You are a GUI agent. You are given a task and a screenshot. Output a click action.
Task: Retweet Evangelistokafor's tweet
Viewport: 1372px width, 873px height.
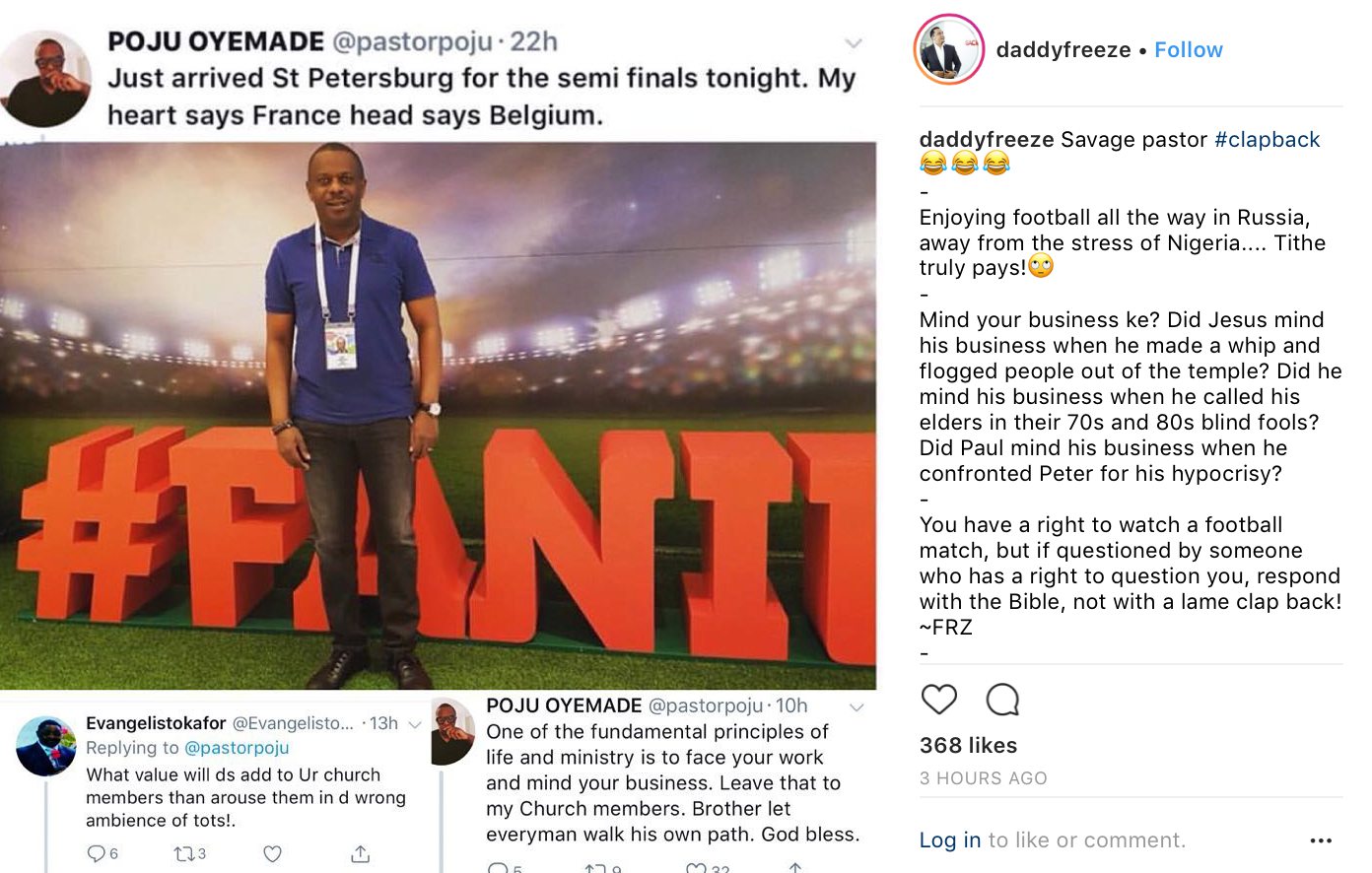(183, 853)
